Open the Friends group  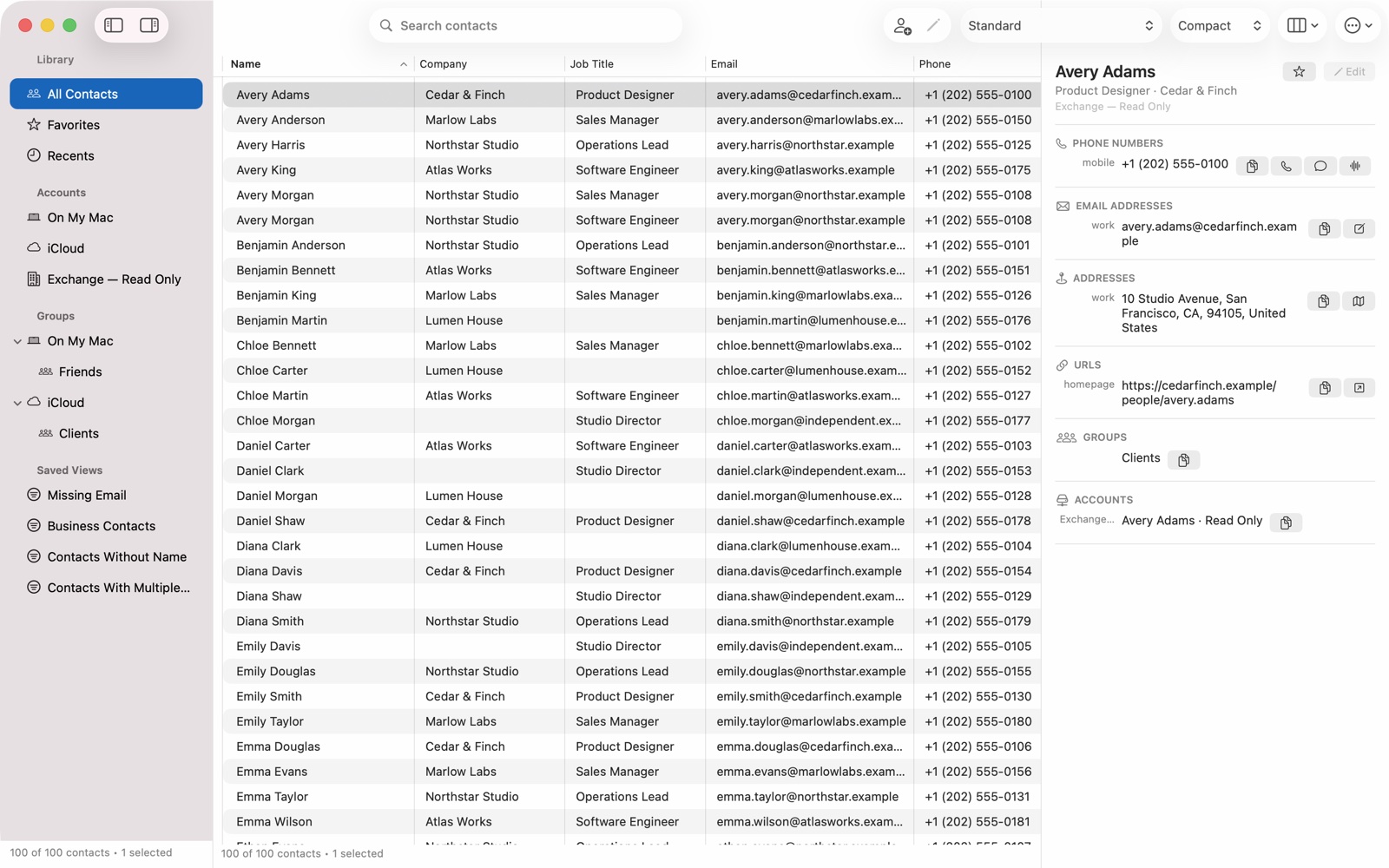(106, 372)
